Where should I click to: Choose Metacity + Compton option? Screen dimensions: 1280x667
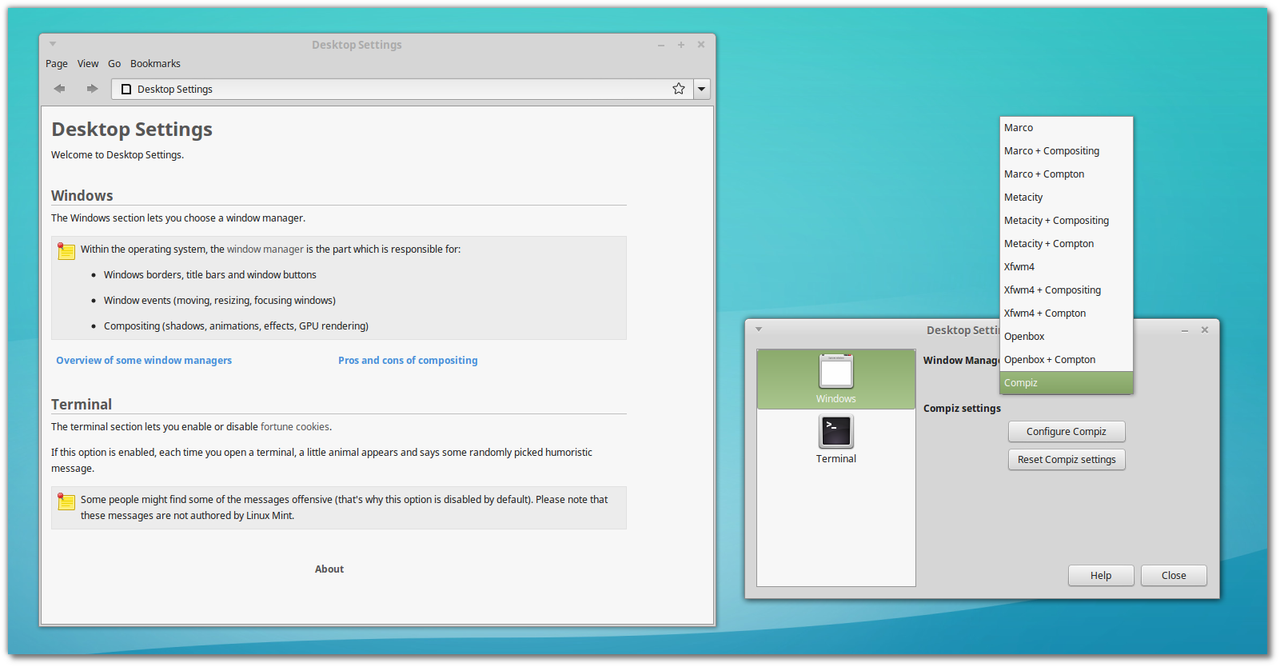(1066, 244)
